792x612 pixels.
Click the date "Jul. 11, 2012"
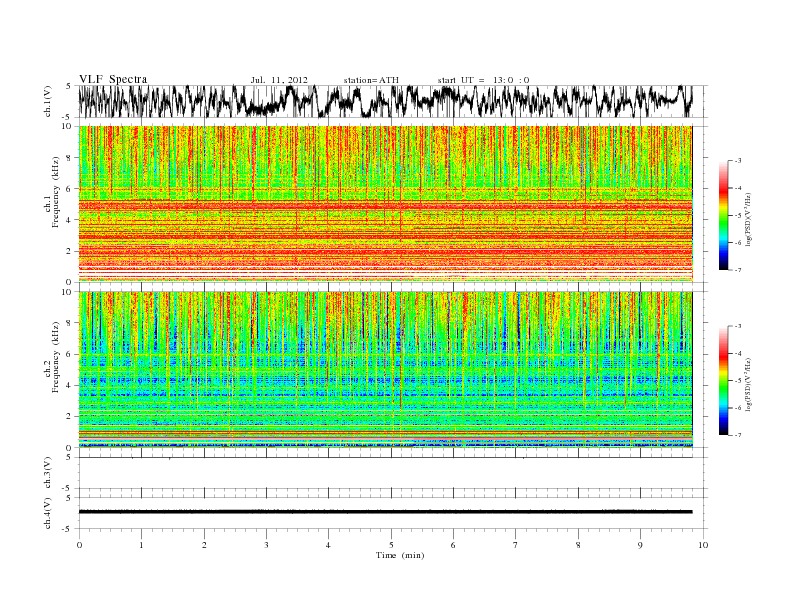point(279,80)
